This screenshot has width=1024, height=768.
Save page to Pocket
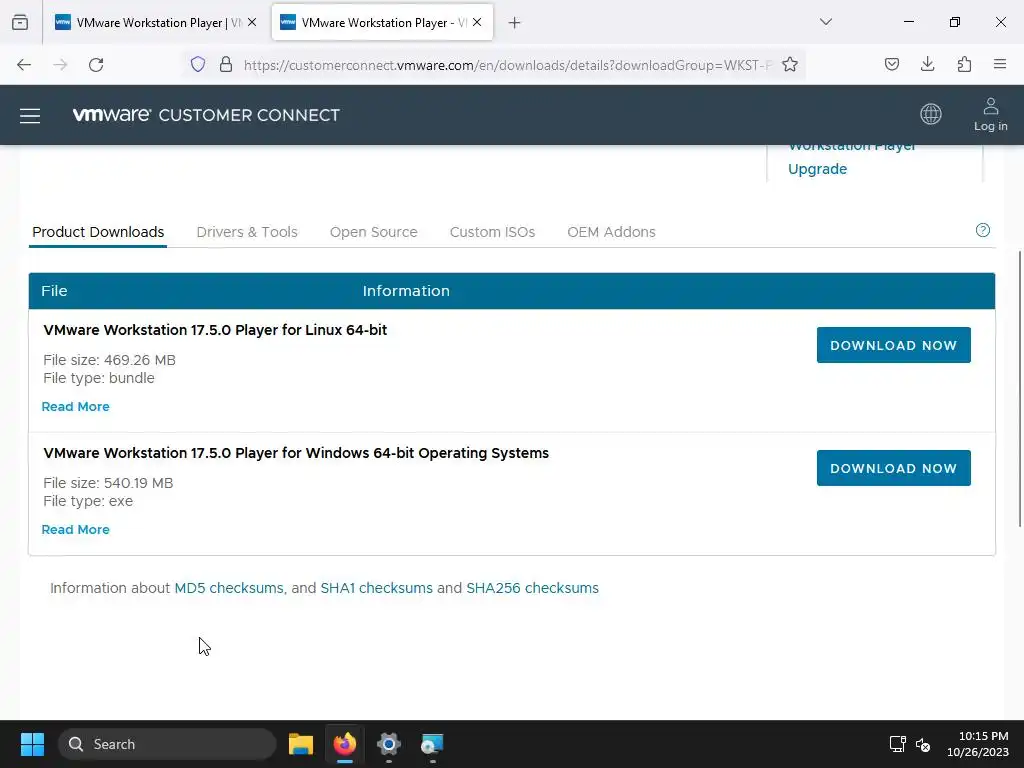point(891,64)
